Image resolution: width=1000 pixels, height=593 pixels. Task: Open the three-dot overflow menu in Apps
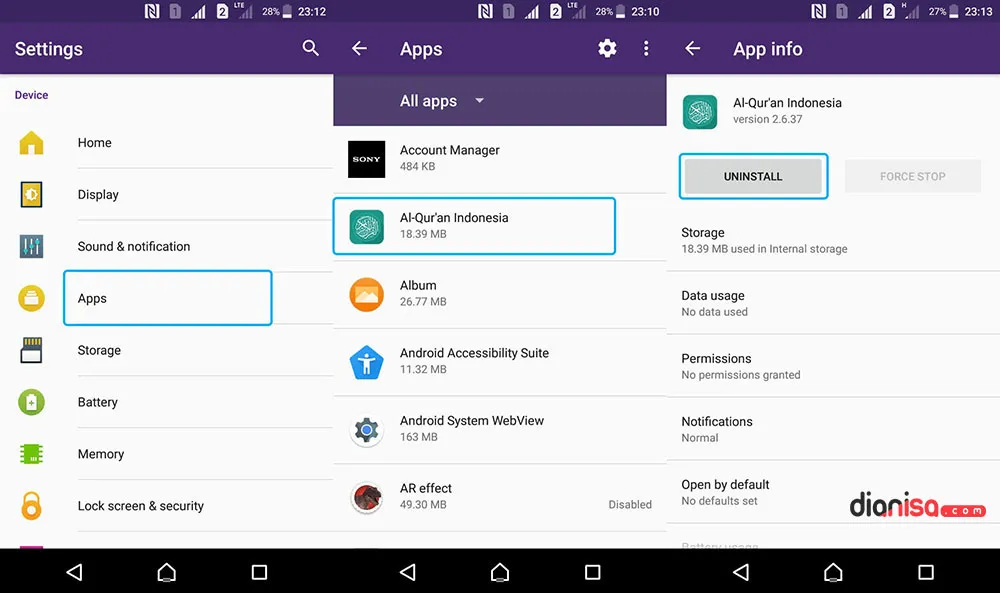(x=646, y=48)
